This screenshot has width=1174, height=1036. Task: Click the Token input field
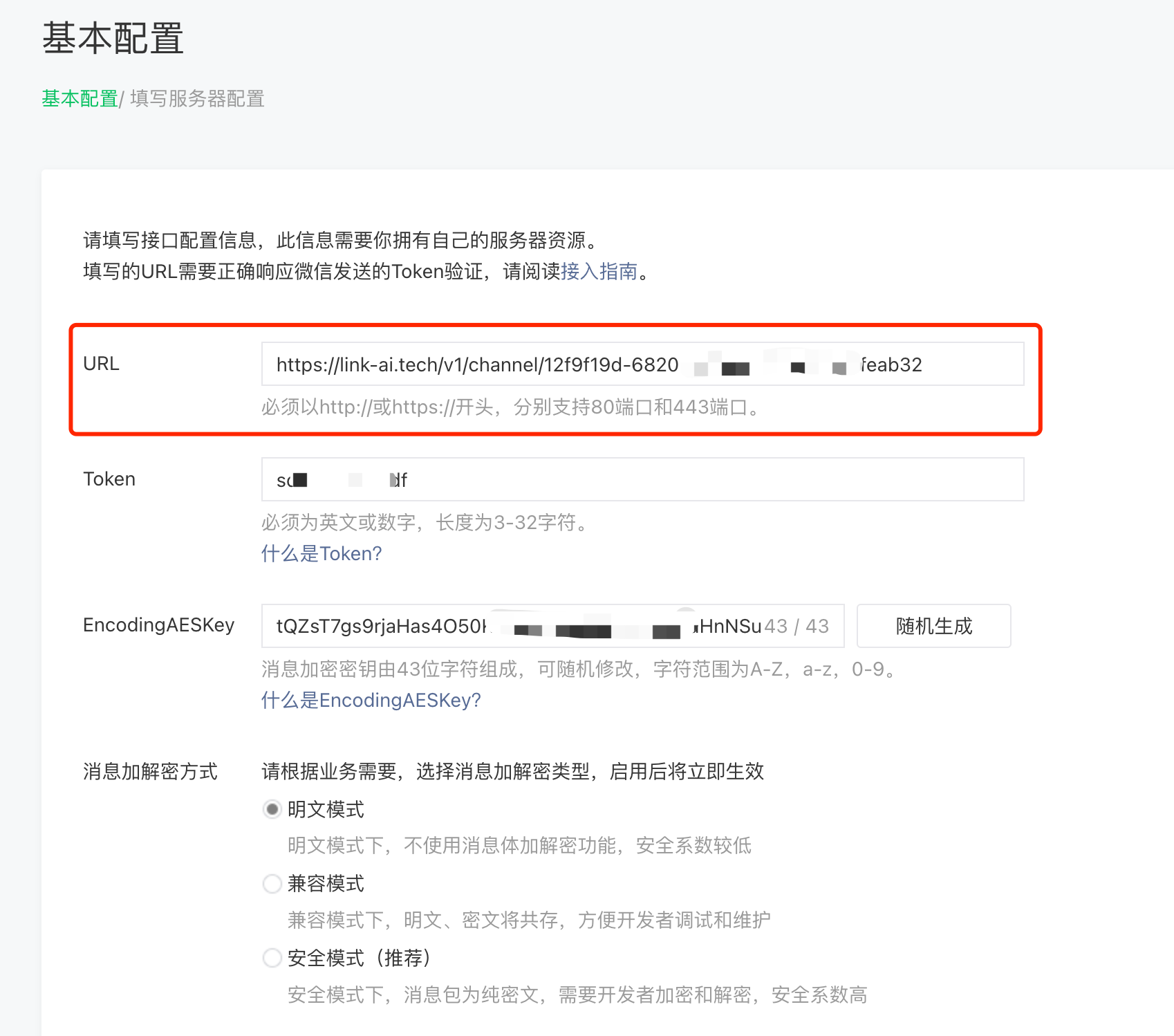tap(642, 479)
